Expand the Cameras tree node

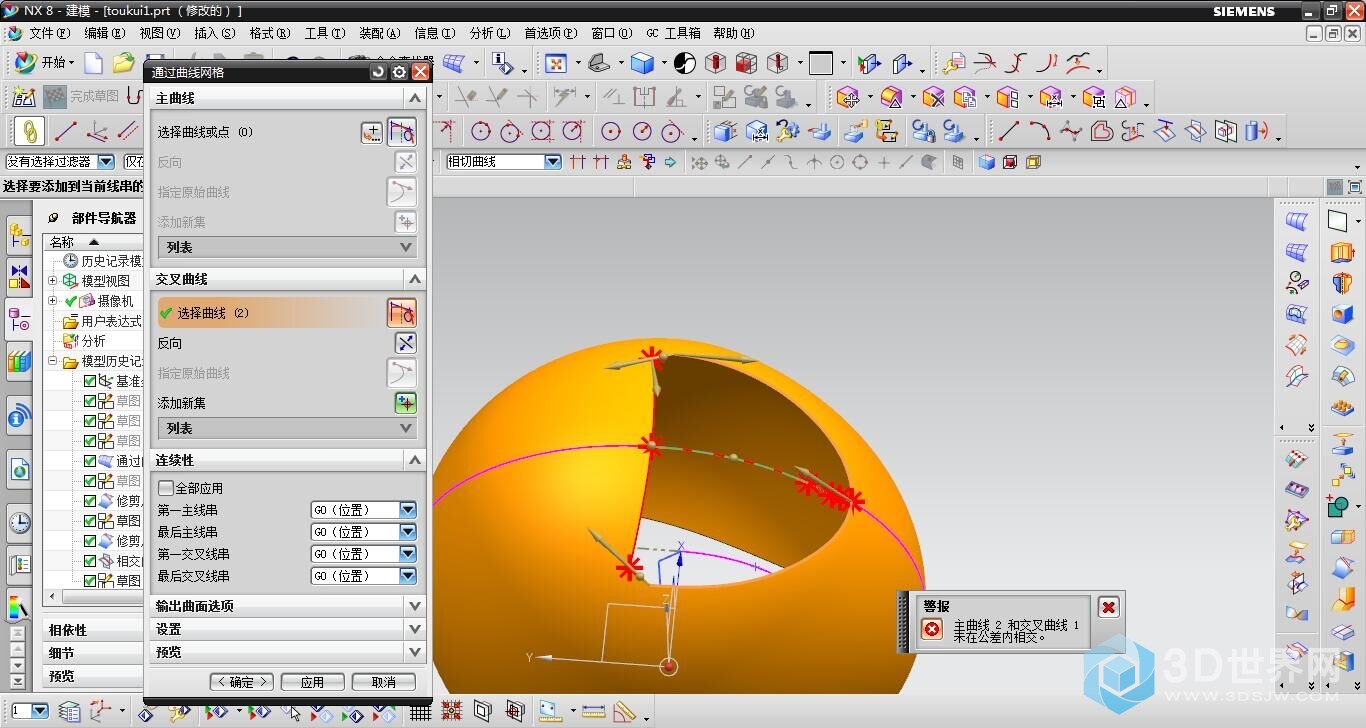pyautogui.click(x=53, y=301)
